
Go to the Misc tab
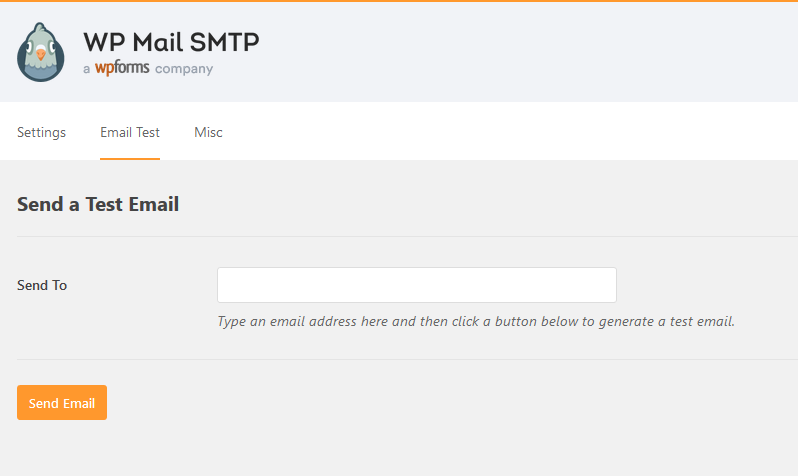pyautogui.click(x=208, y=132)
